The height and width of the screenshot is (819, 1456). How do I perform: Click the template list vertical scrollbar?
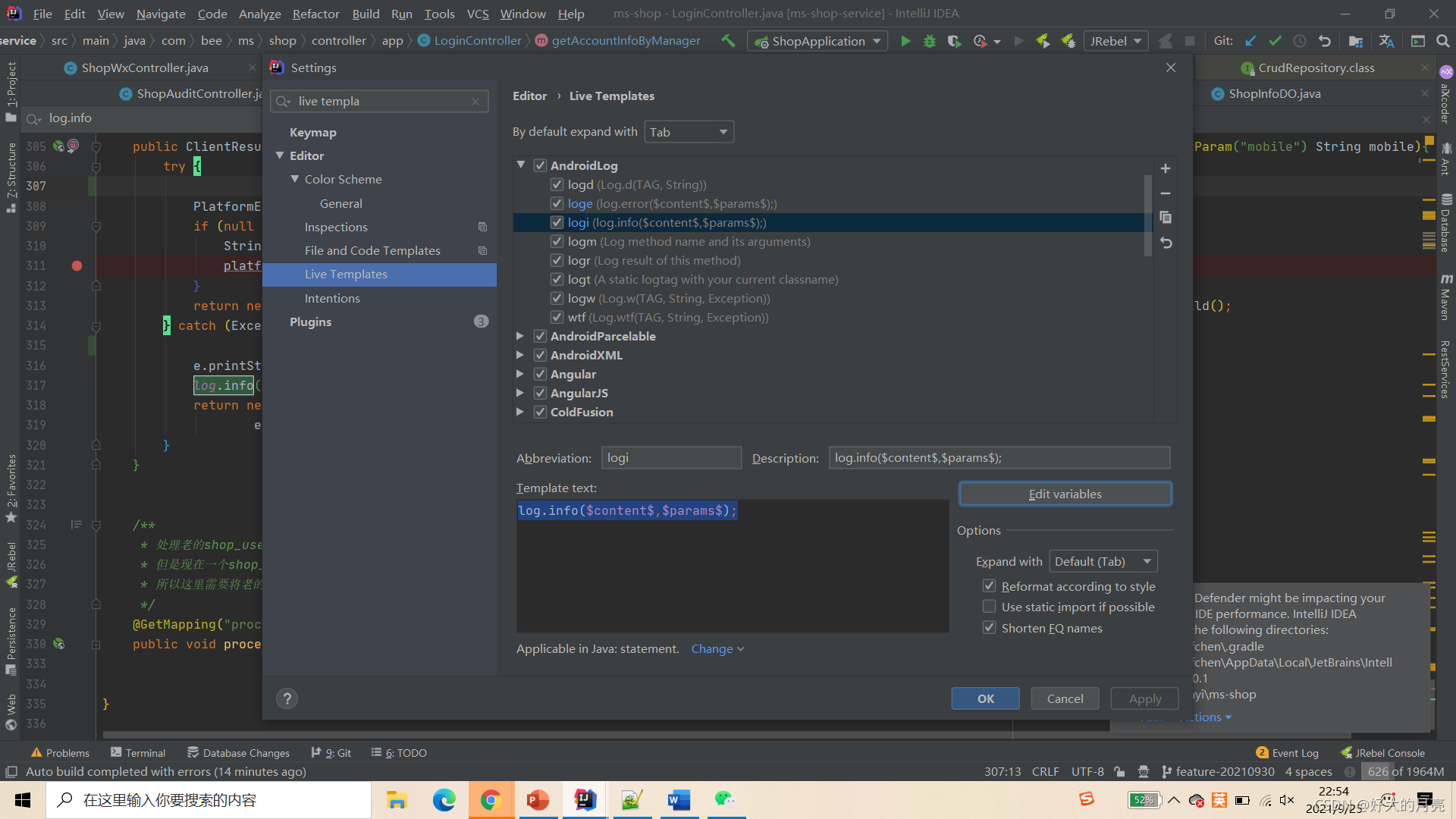(x=1147, y=216)
